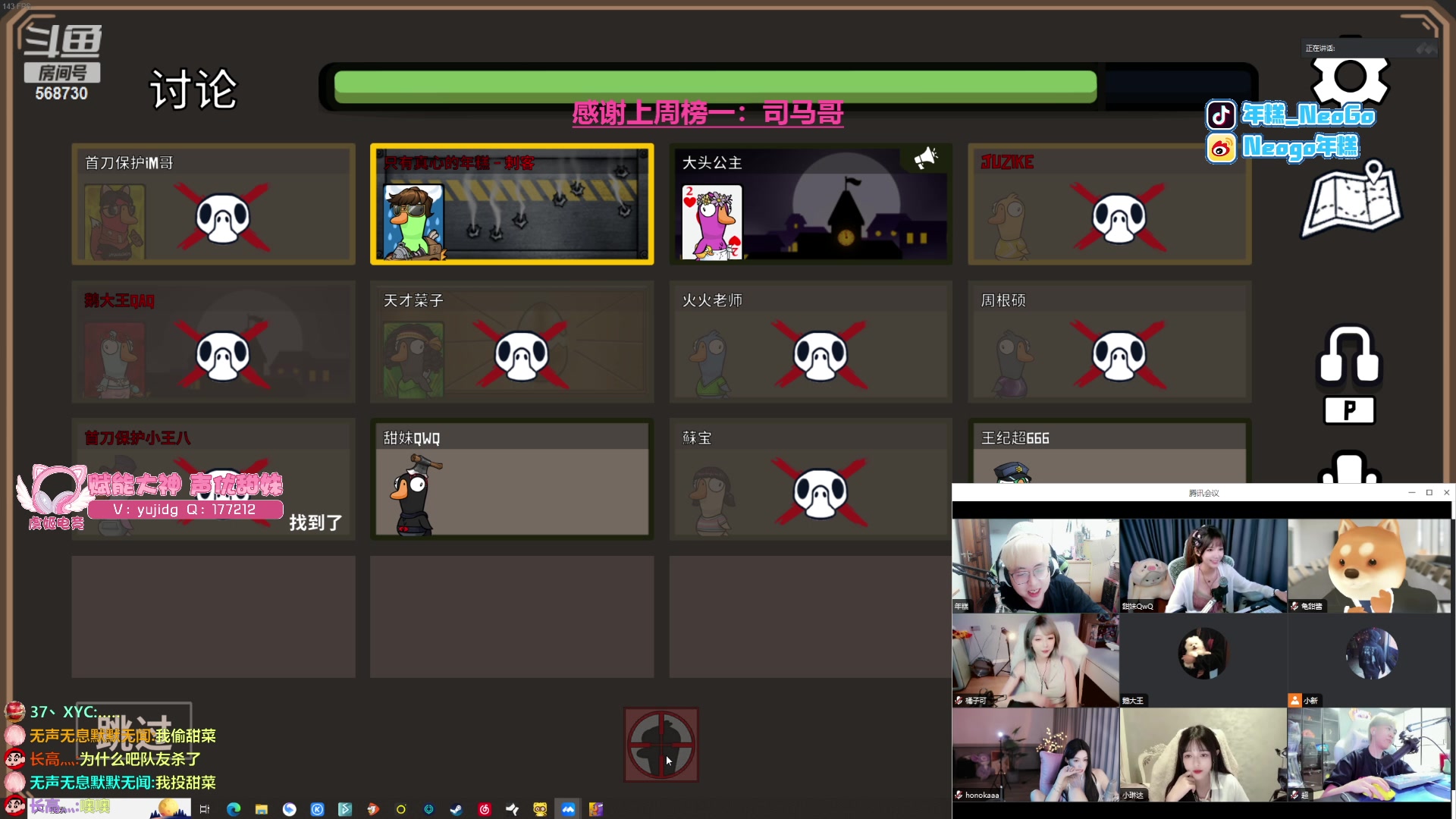
Task: Select the 首刀保护iM哥 player card
Action: coord(213,204)
